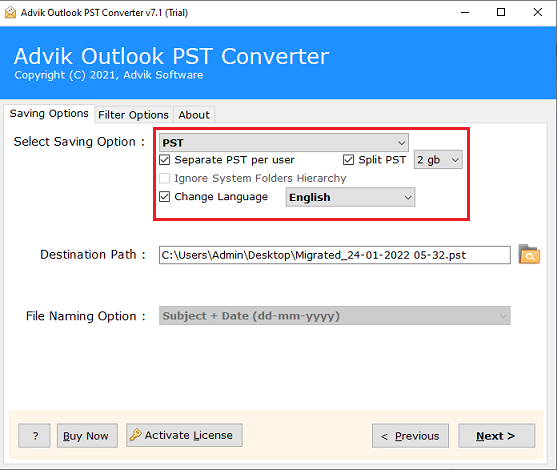This screenshot has height=470, width=557.
Task: Proceed with the Next button
Action: (497, 436)
